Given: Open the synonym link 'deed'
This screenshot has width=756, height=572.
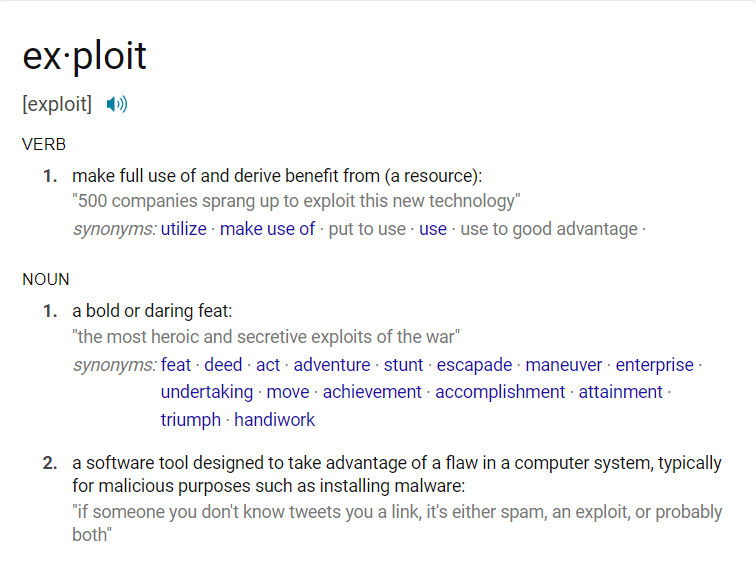Looking at the screenshot, I should coord(223,365).
